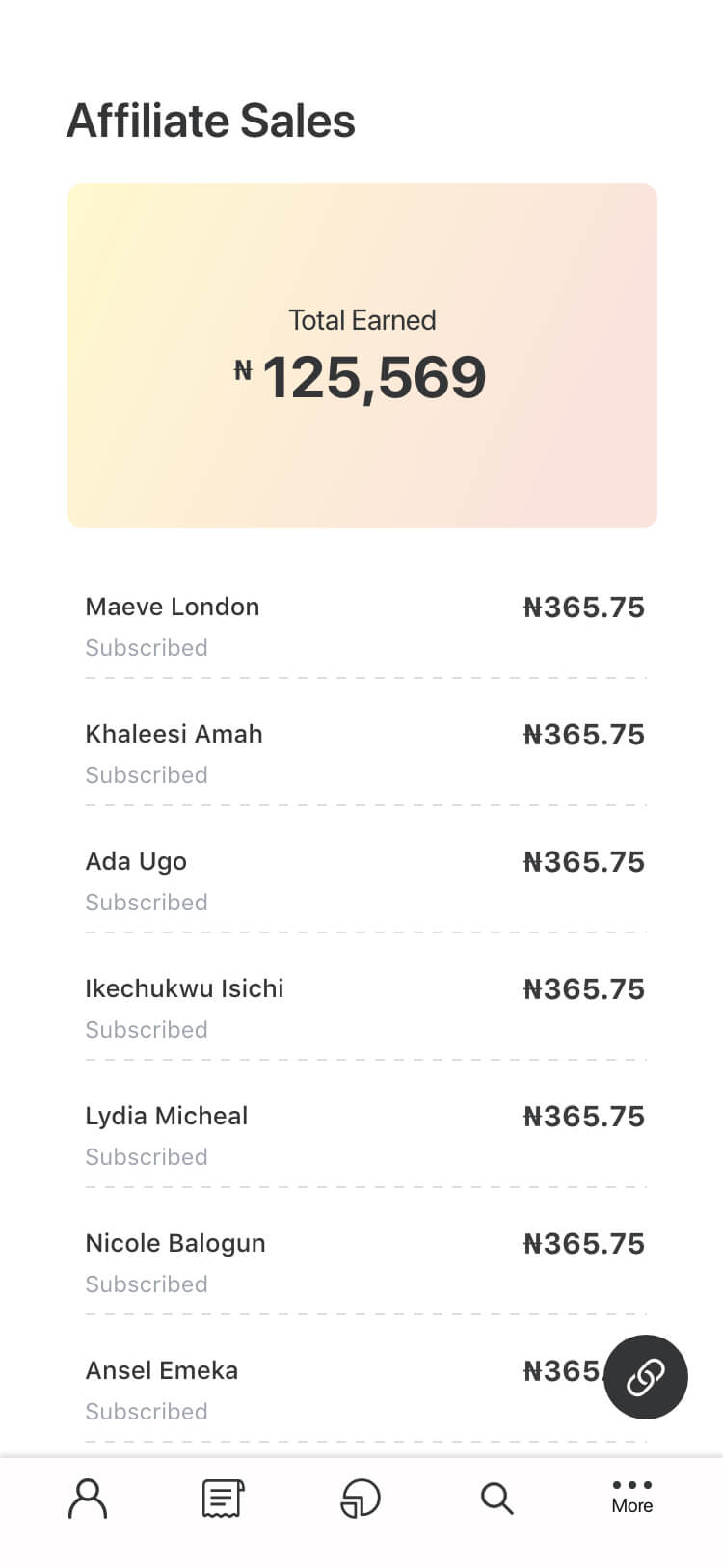Open the pie chart analytics tab
The image size is (723, 1568).
(x=361, y=1498)
